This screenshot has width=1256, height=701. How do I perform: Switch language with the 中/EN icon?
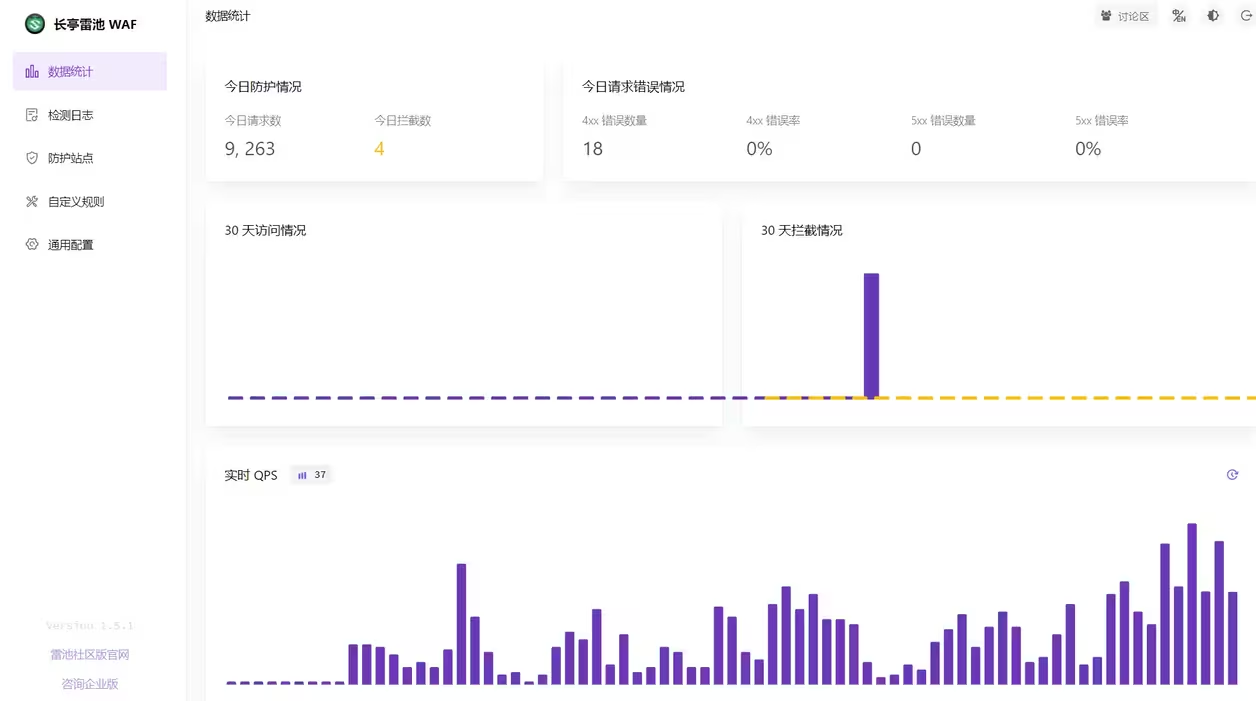1179,16
